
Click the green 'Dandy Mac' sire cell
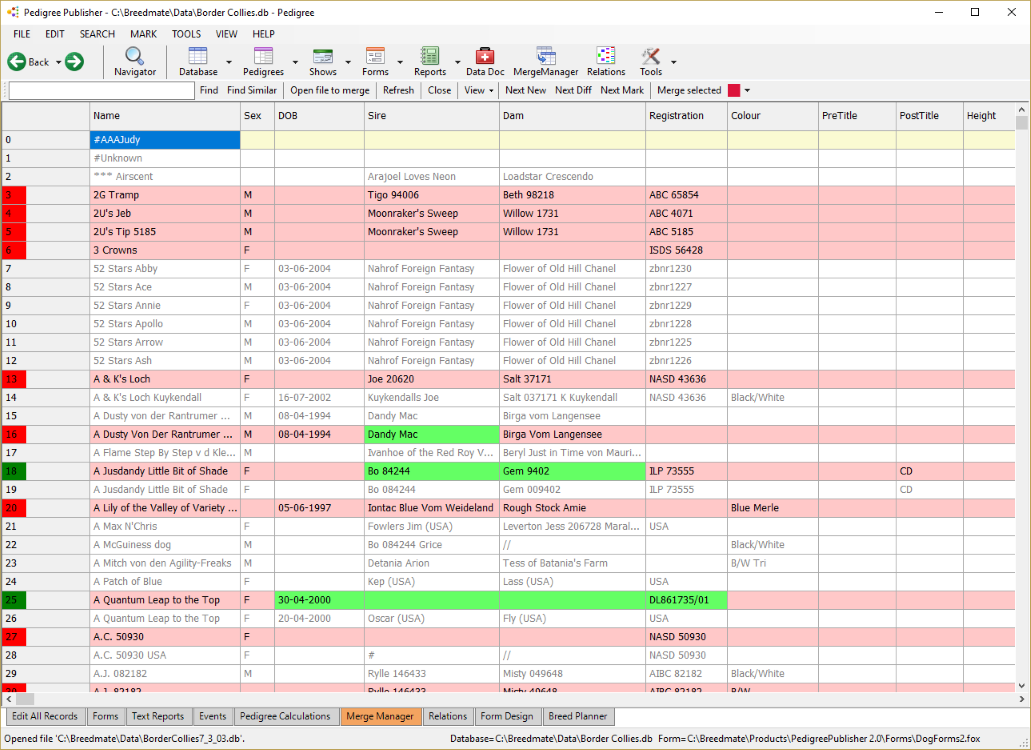[432, 434]
